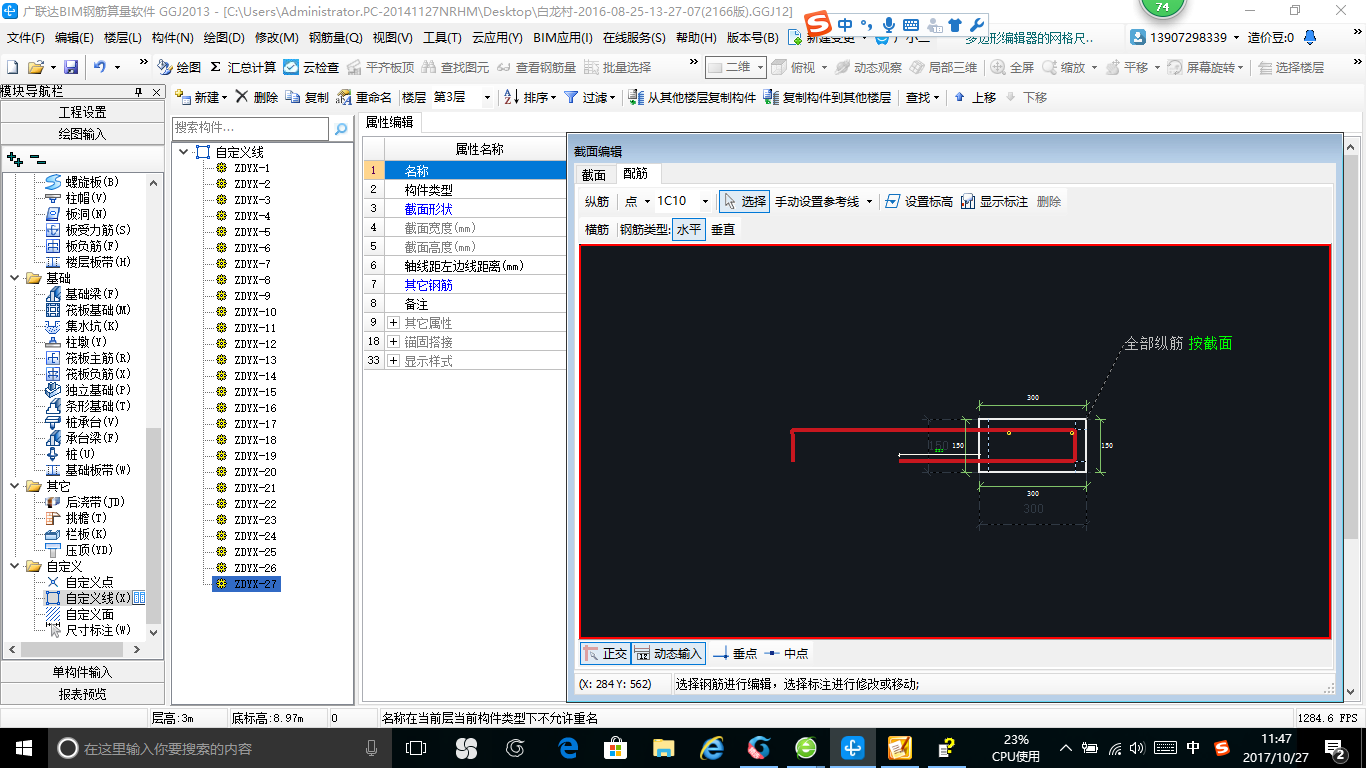
Task: Expand 显示样式 property row
Action: (393, 361)
